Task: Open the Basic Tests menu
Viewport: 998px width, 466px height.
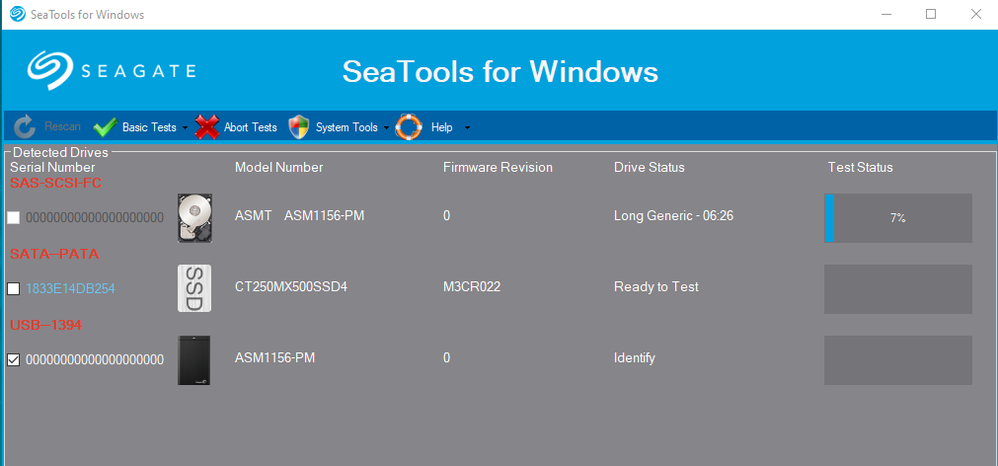Action: [x=149, y=128]
